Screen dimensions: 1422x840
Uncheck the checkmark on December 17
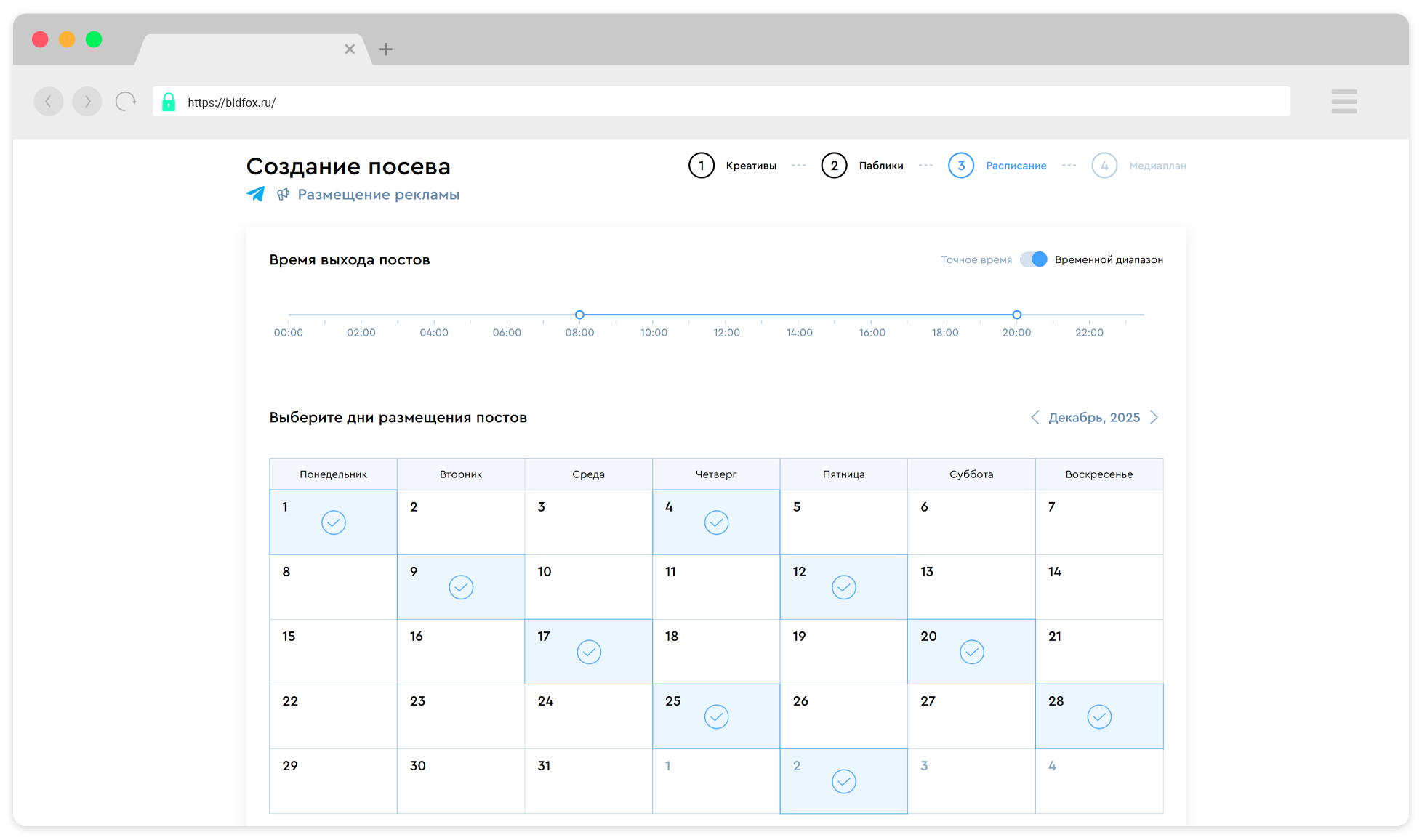[589, 652]
